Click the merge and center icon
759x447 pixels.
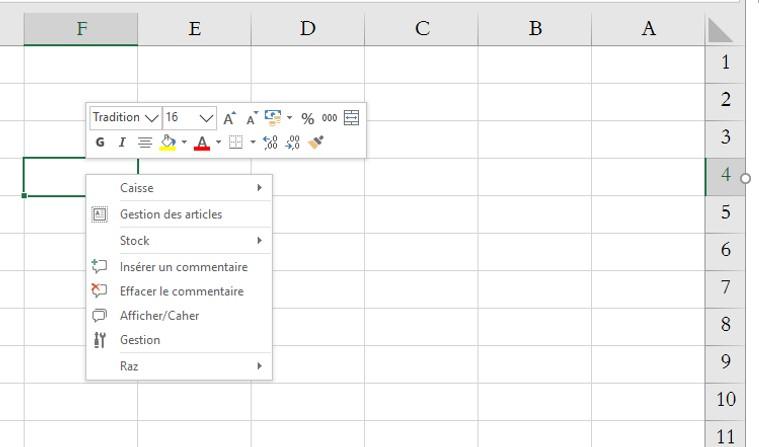click(x=351, y=118)
